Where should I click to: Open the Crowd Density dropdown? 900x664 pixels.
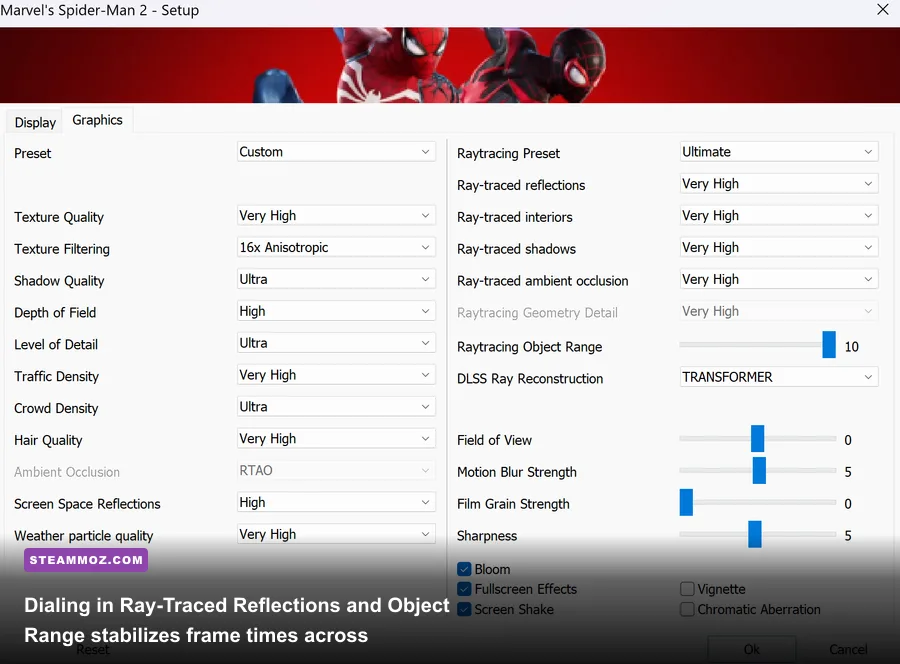point(336,407)
